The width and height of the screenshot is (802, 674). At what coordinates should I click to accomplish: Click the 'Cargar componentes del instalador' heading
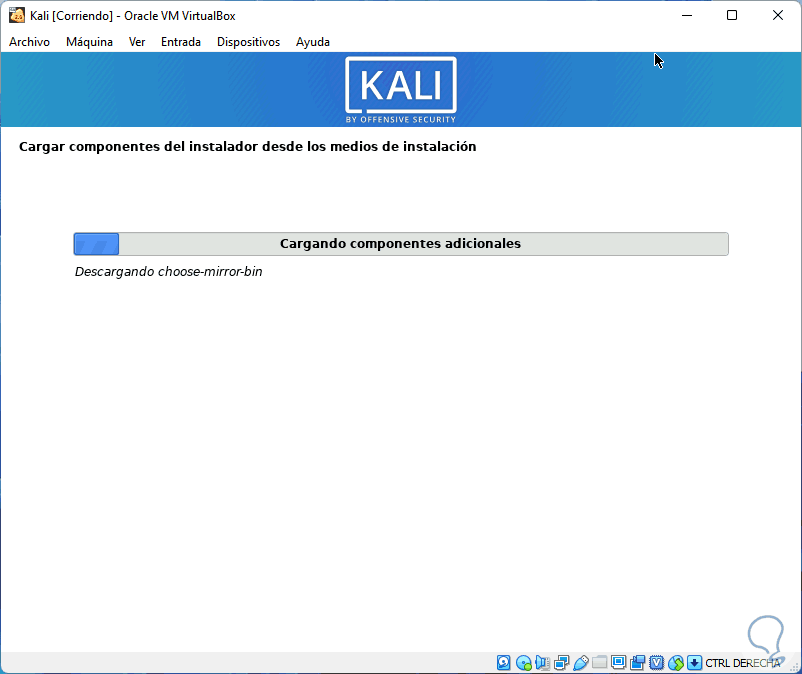pos(248,147)
